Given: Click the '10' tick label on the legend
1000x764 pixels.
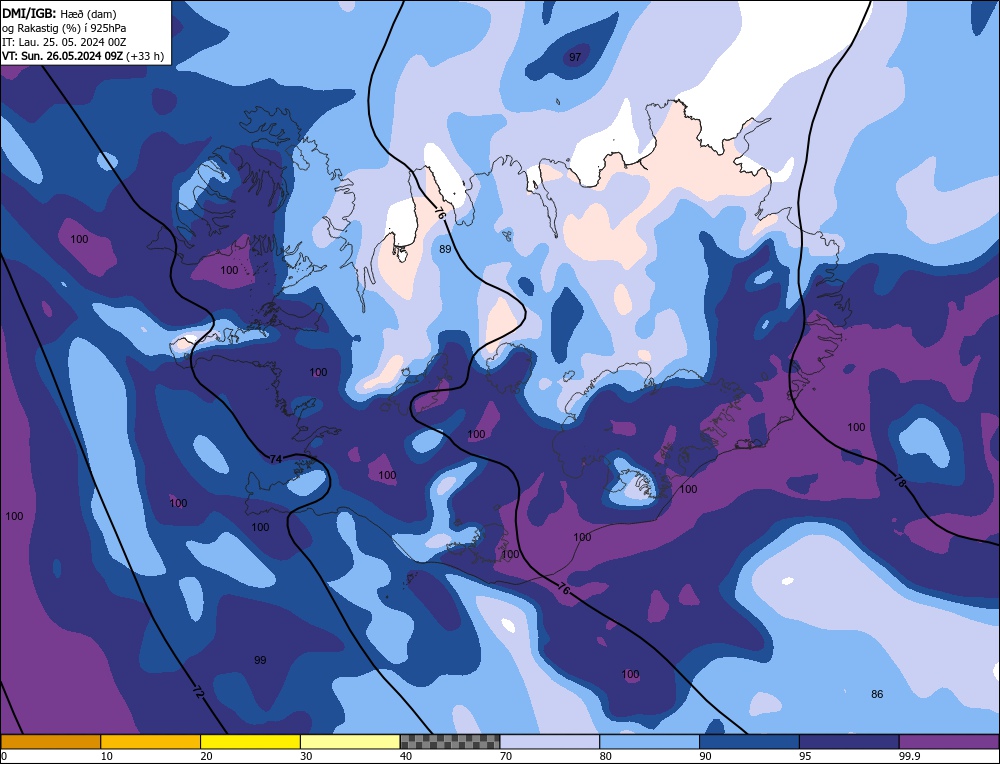Looking at the screenshot, I should [107, 756].
